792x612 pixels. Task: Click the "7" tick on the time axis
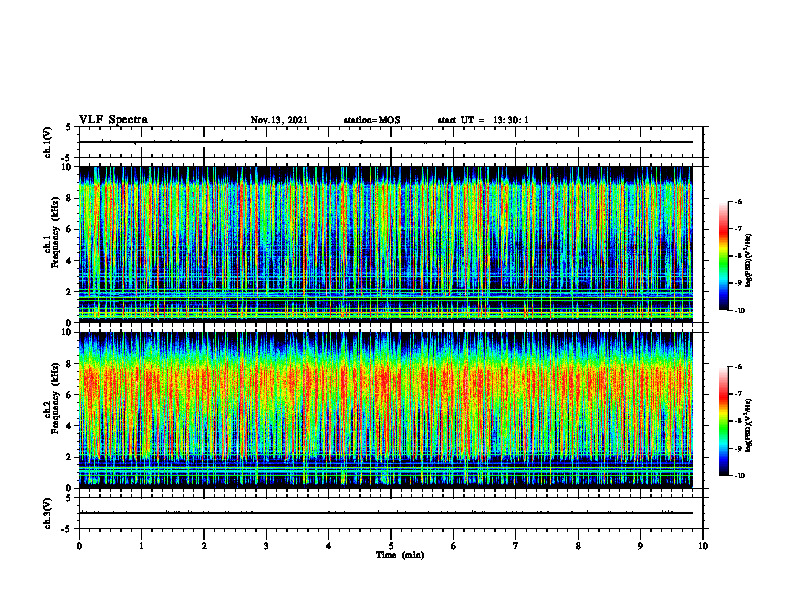pyautogui.click(x=516, y=546)
